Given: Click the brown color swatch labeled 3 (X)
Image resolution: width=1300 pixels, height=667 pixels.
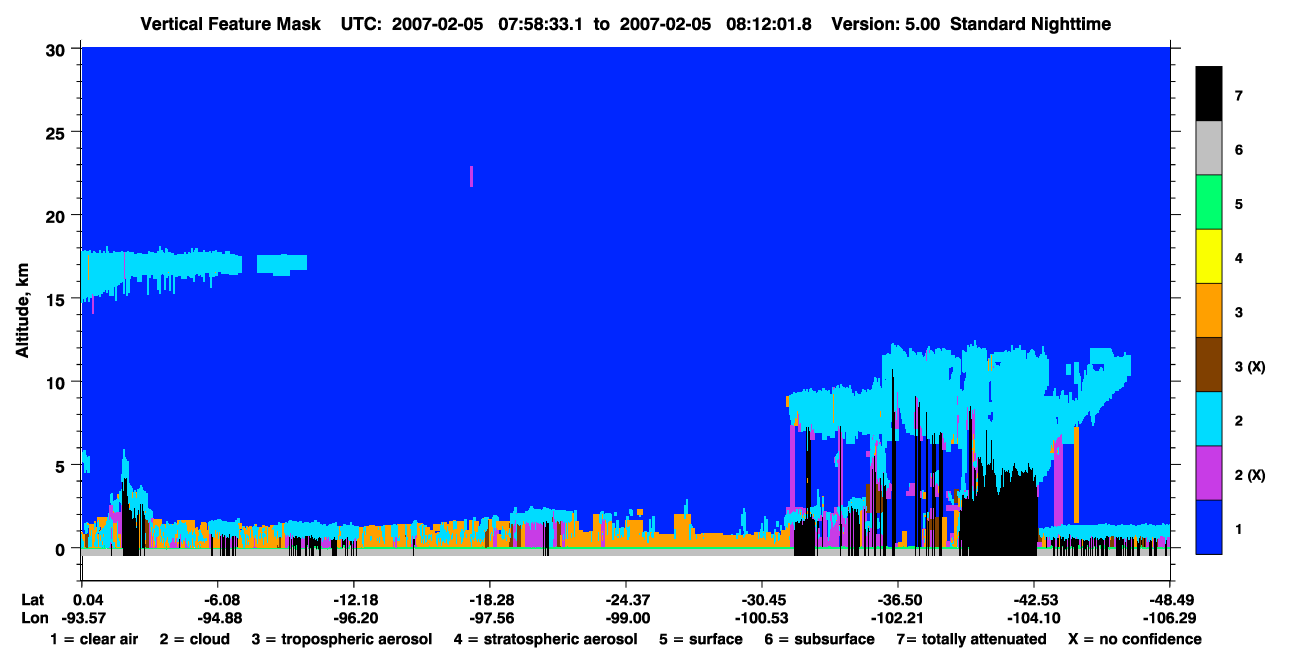Looking at the screenshot, I should 1209,365.
